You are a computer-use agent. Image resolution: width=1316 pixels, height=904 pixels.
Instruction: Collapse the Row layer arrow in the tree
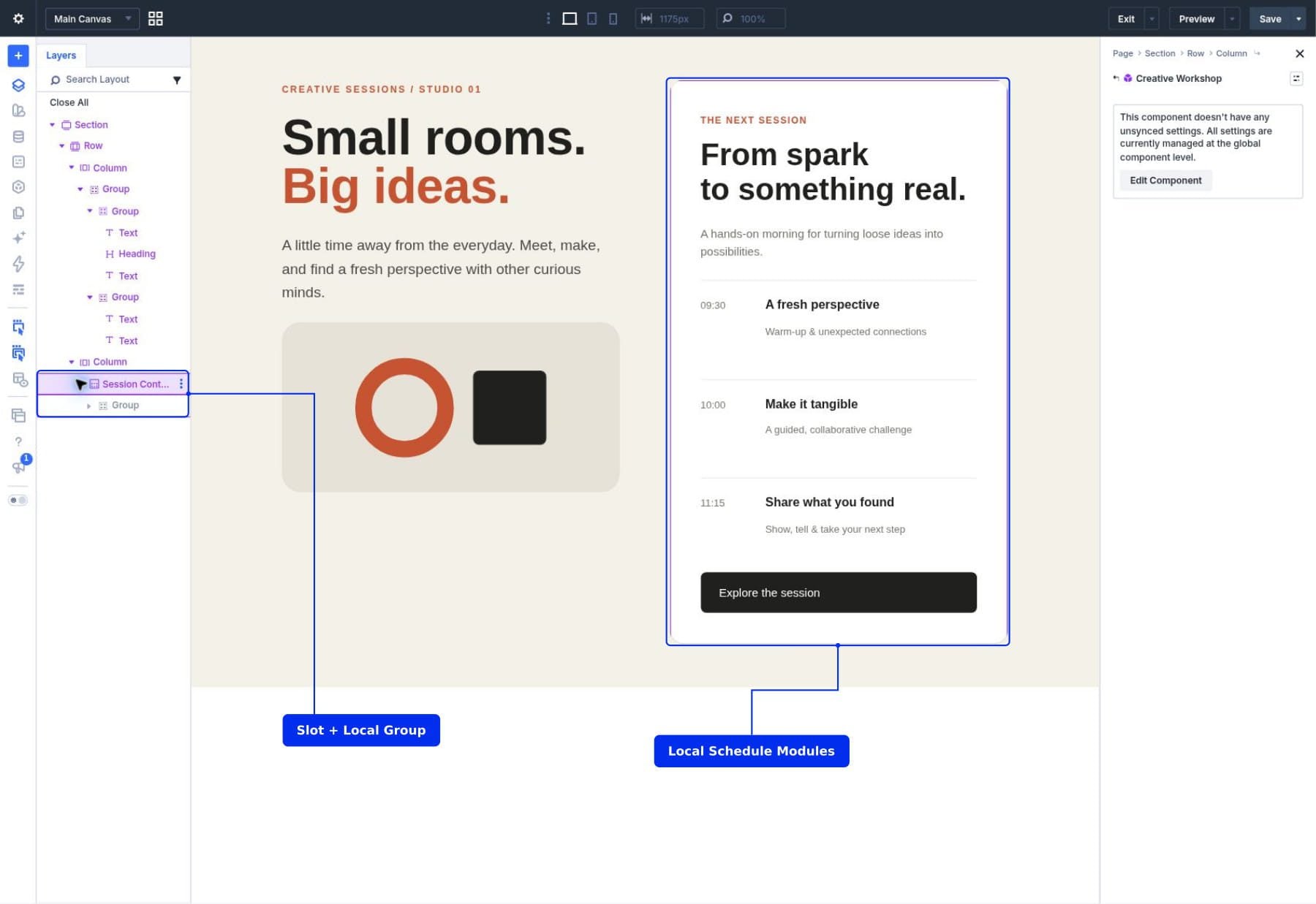pos(62,146)
